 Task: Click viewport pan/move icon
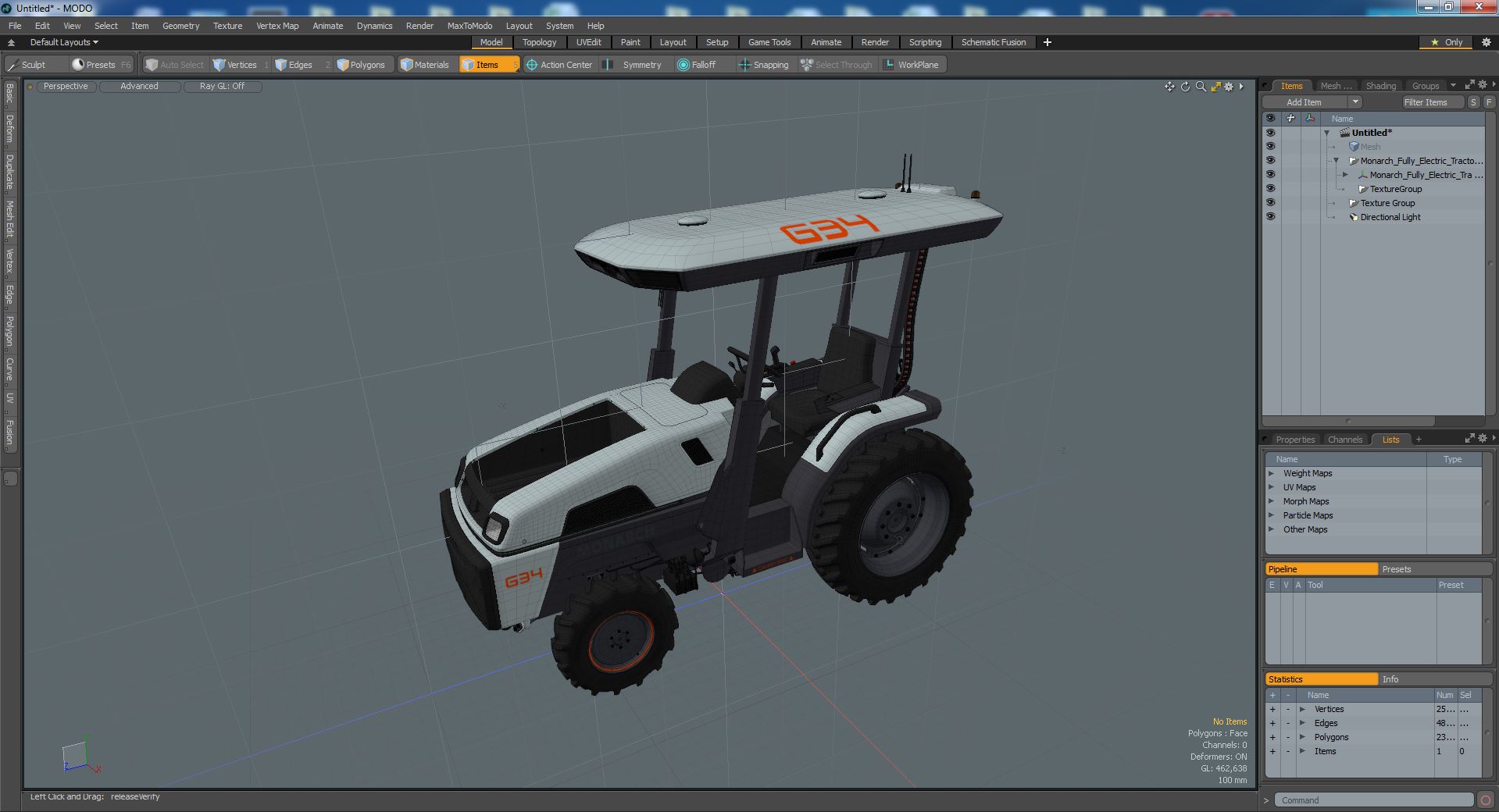[x=1169, y=87]
